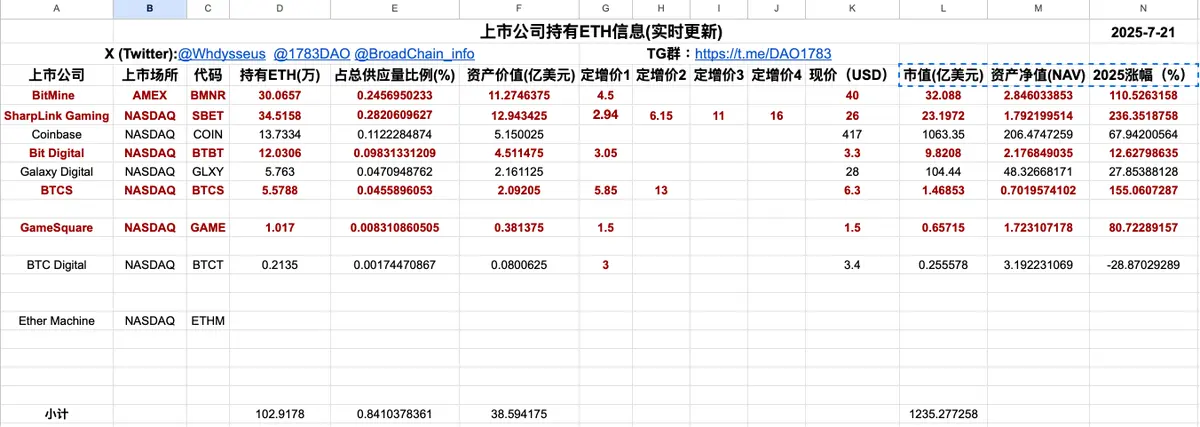Select column N header
The height and width of the screenshot is (427, 1200).
(x=1145, y=10)
